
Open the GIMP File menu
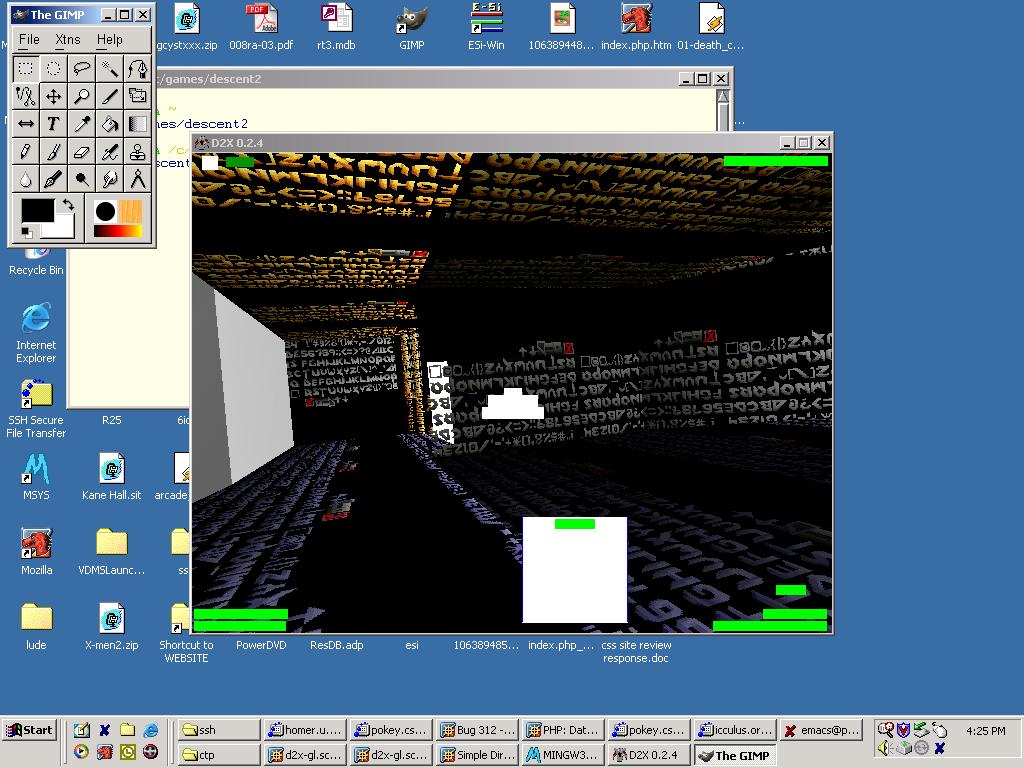click(x=29, y=40)
